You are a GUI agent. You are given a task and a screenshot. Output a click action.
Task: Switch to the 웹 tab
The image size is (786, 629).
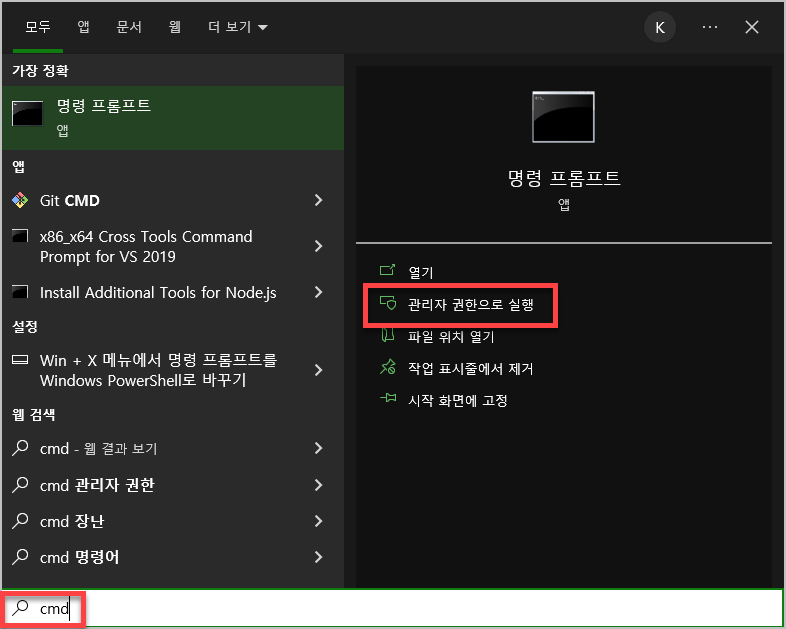coord(174,27)
